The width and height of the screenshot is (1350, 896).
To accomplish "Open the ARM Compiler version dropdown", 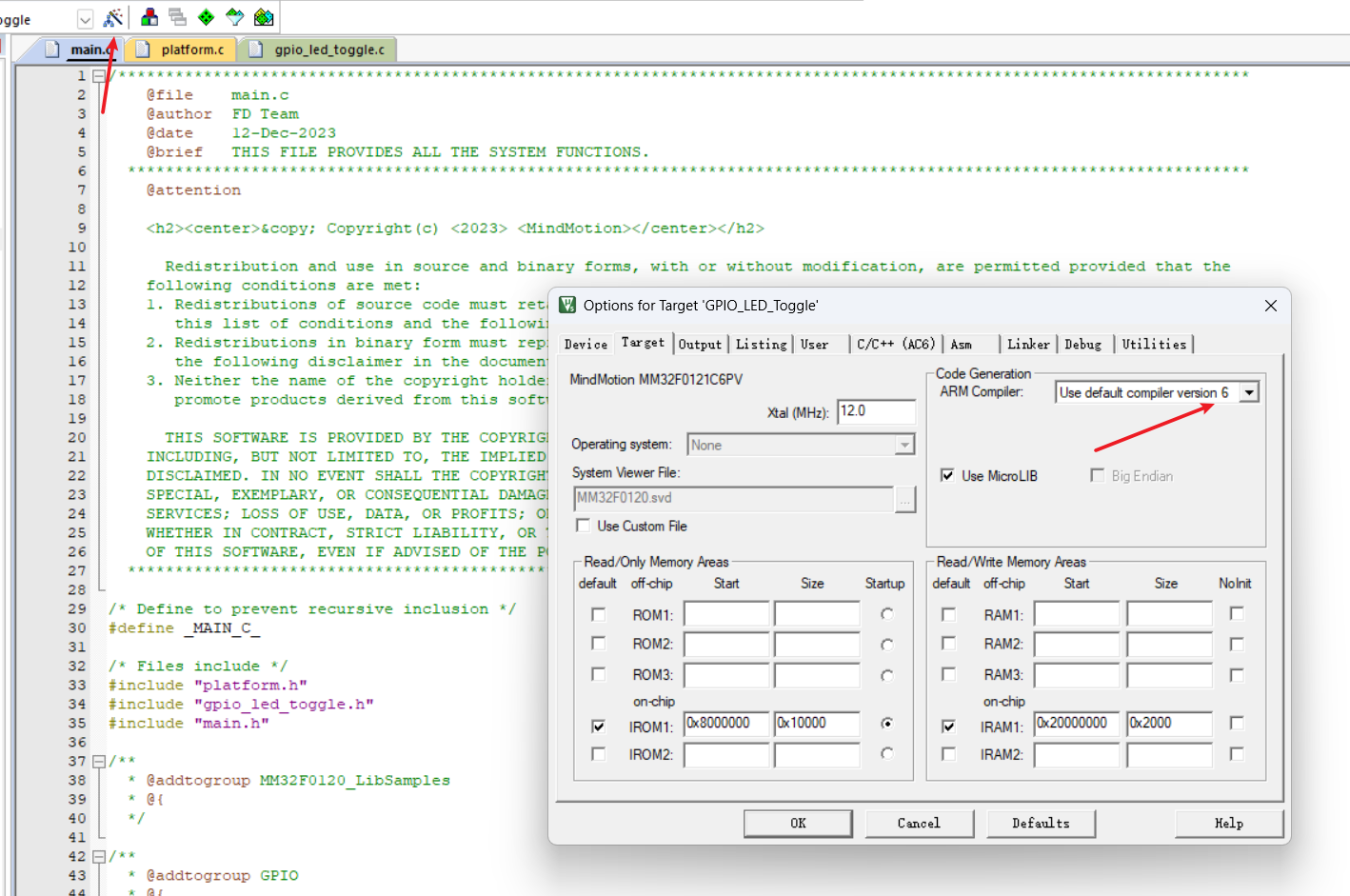I will 1248,392.
